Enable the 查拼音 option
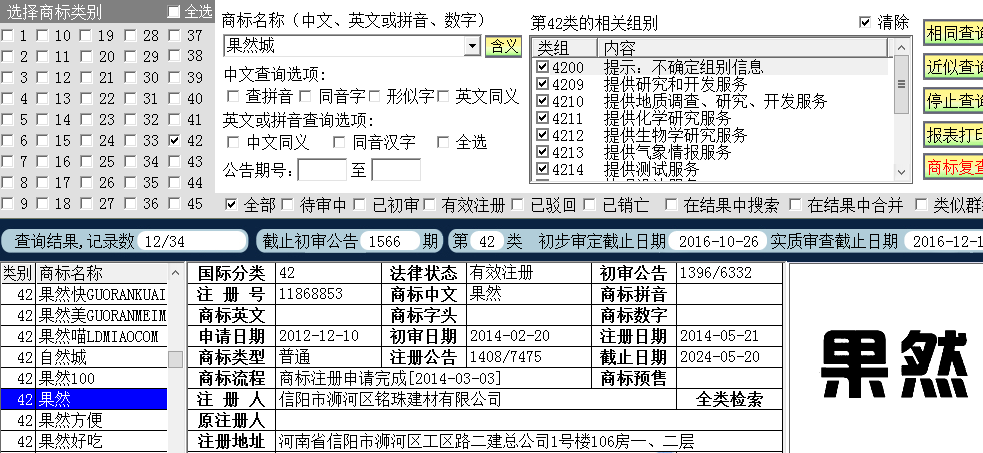Viewport: 983px width, 453px height. (233, 96)
